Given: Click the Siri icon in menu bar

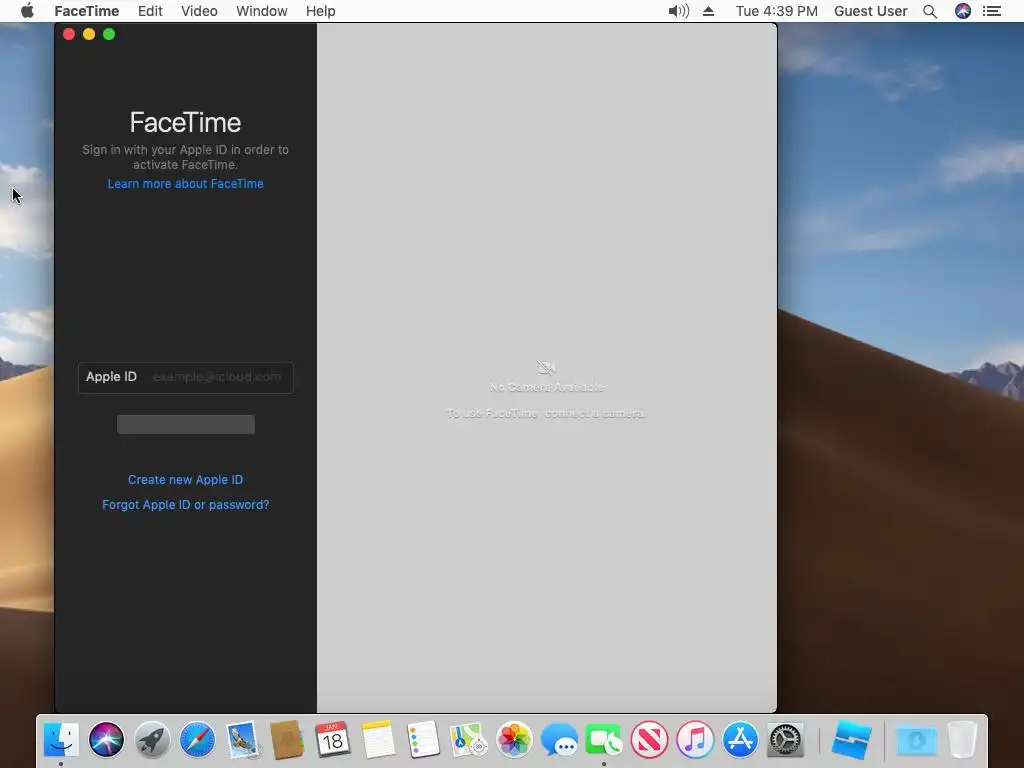Looking at the screenshot, I should pyautogui.click(x=963, y=11).
